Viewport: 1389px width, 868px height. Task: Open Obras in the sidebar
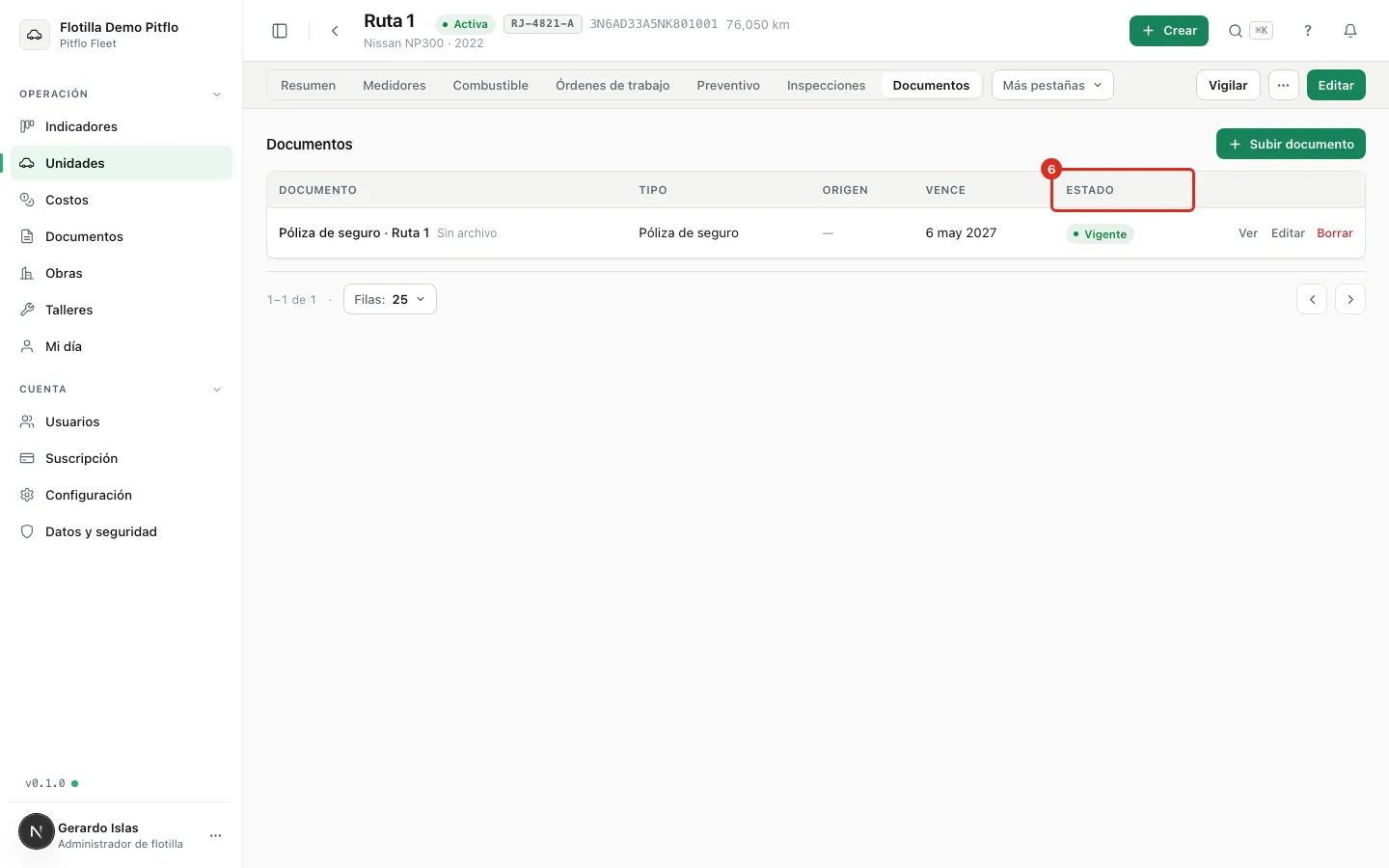coord(122,273)
